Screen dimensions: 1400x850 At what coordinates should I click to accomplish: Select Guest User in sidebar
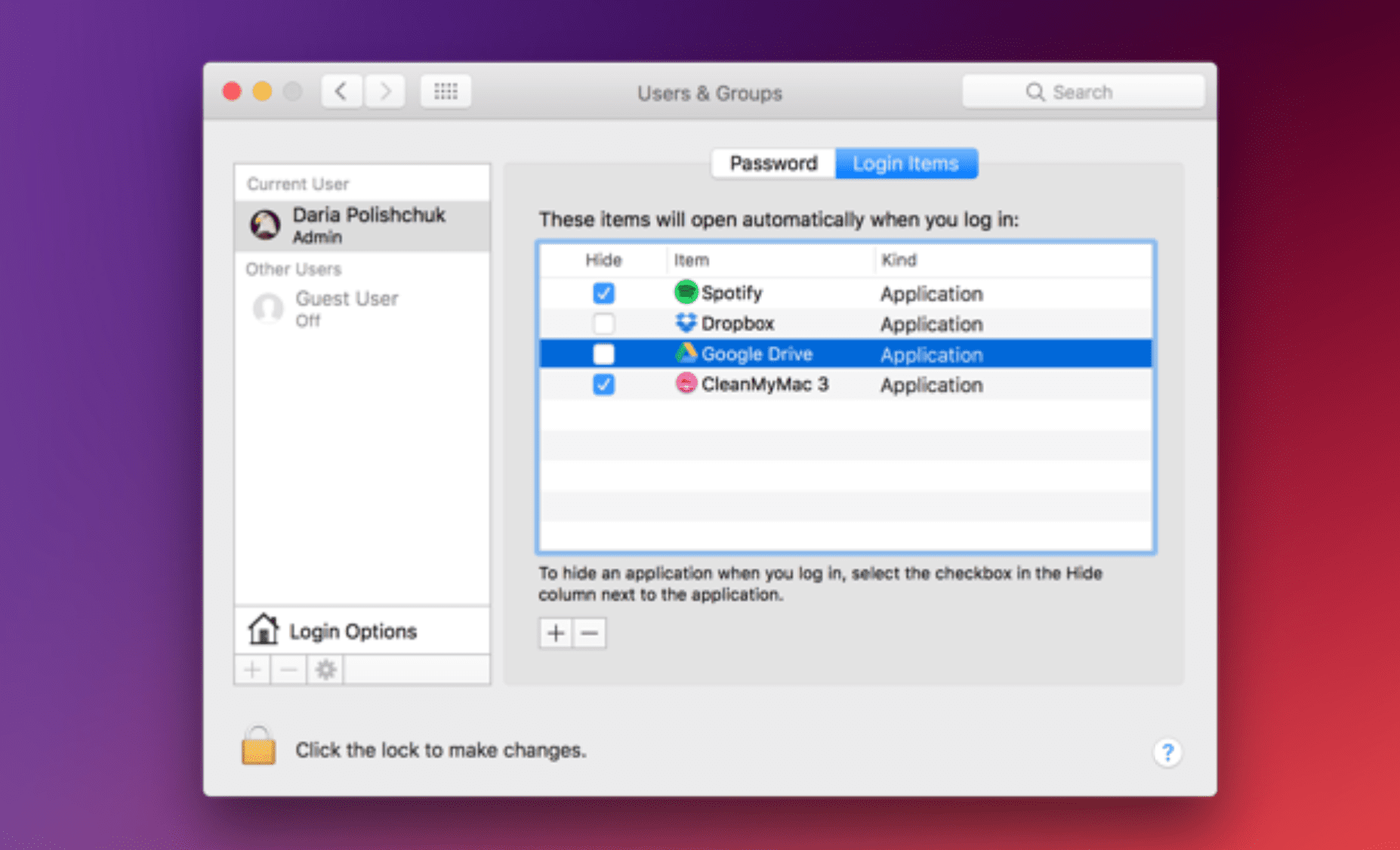[362, 309]
